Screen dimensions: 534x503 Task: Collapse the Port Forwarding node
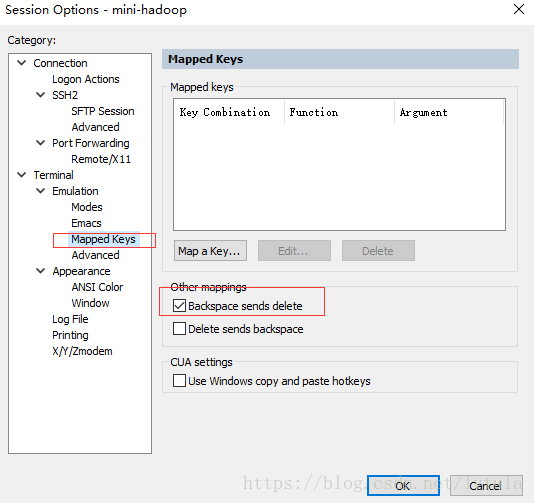(41, 143)
